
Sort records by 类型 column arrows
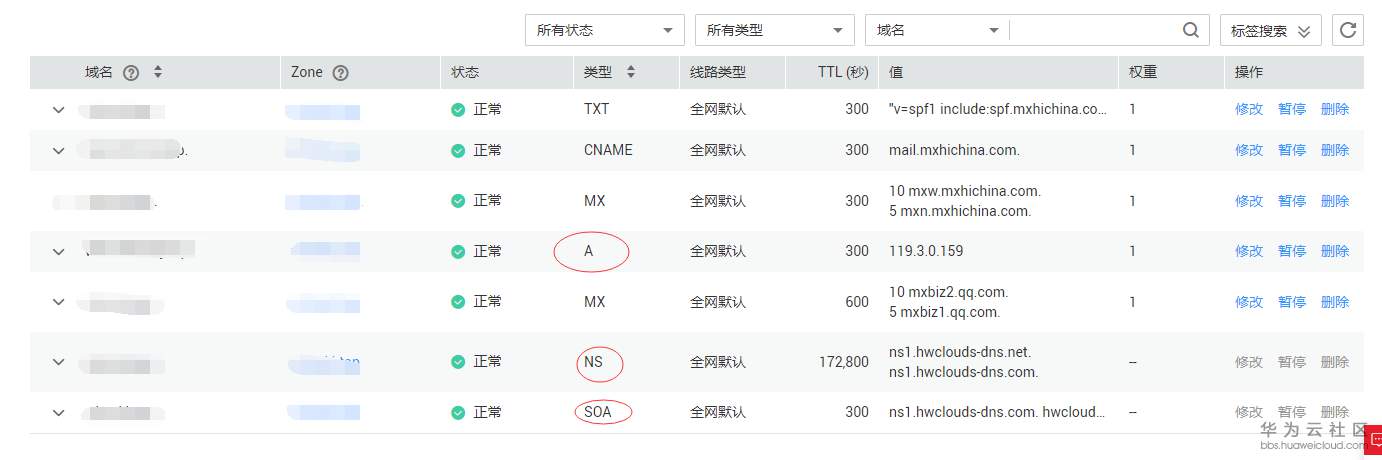tap(630, 73)
